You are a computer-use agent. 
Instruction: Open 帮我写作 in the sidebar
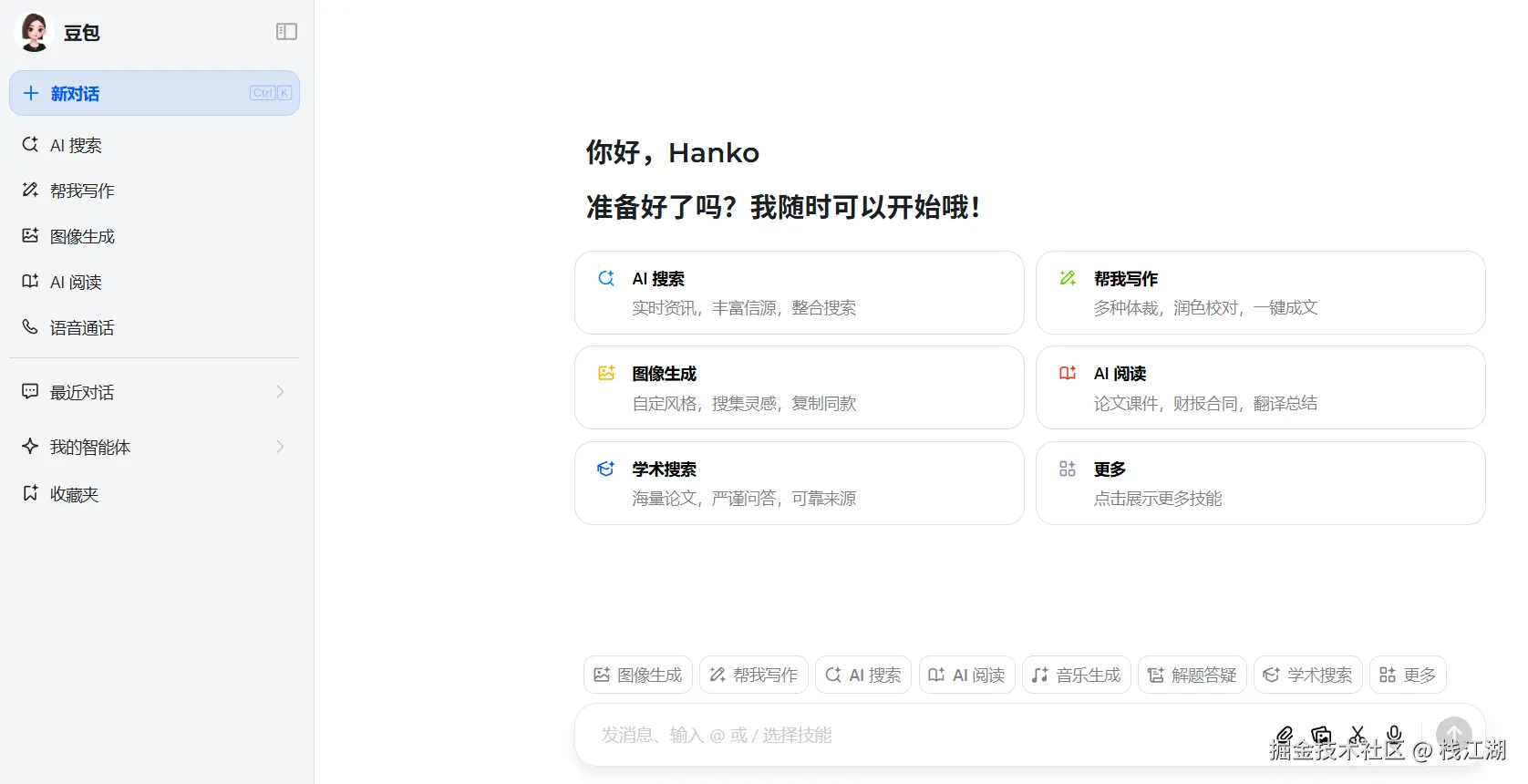tap(154, 191)
